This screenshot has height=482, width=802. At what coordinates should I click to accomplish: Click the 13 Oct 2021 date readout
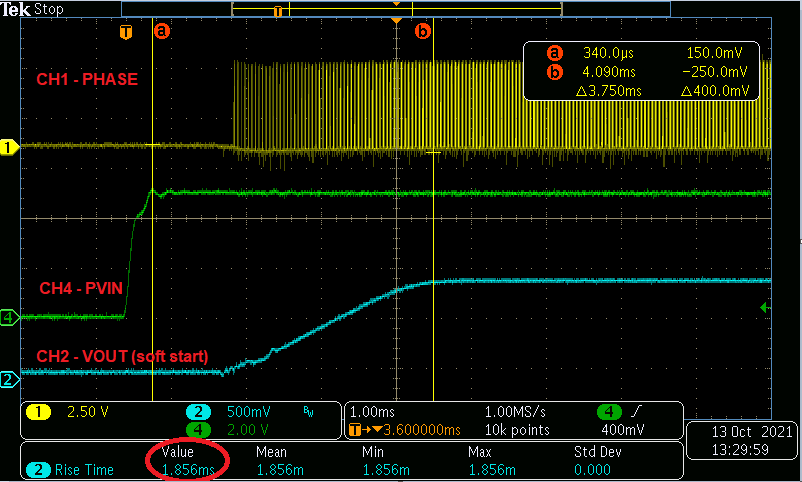pos(752,432)
